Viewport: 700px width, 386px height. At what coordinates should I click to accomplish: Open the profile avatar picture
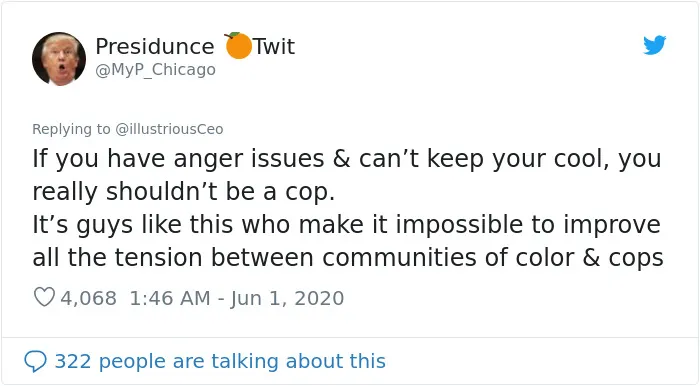pos(59,58)
